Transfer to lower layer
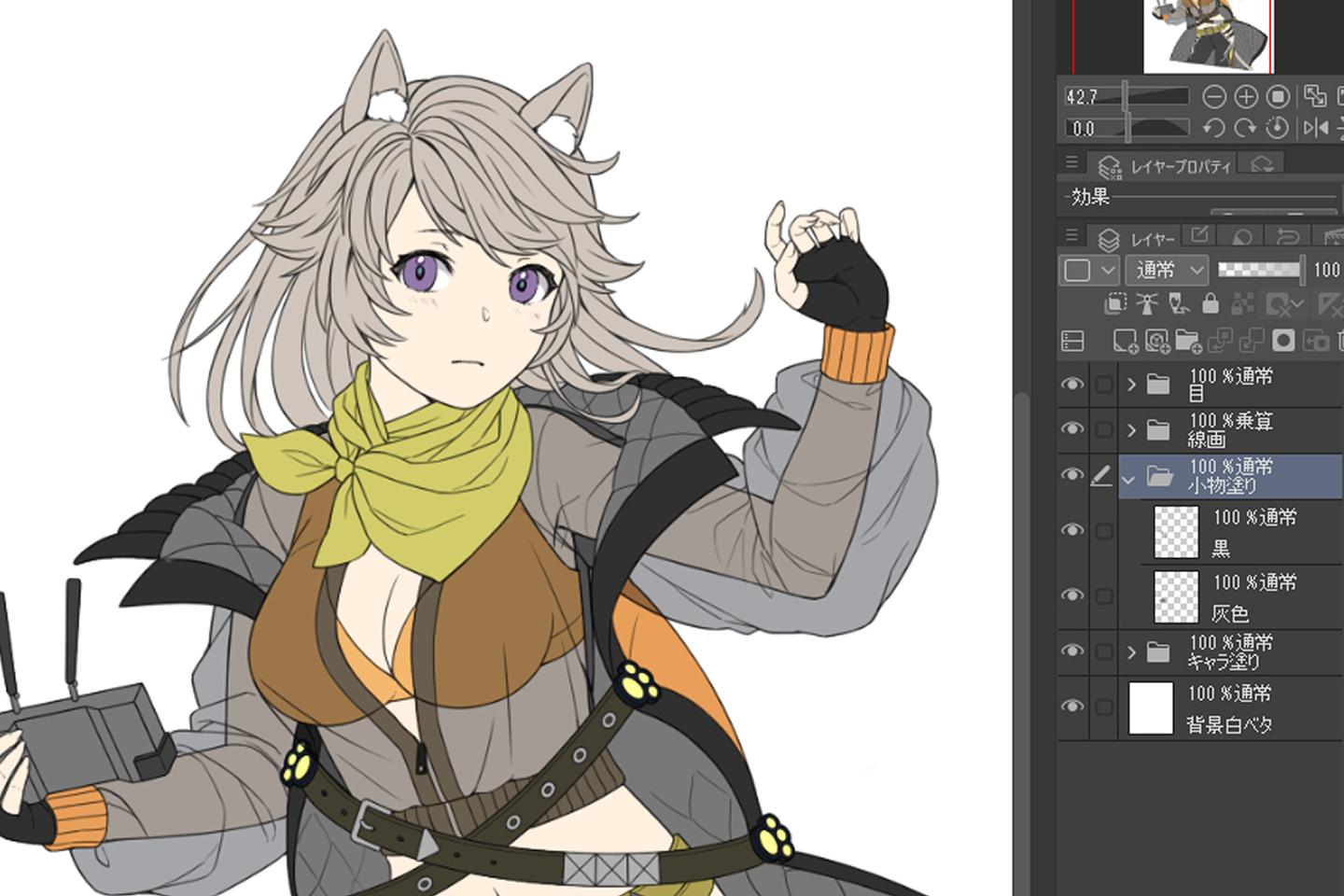 [x=1220, y=342]
